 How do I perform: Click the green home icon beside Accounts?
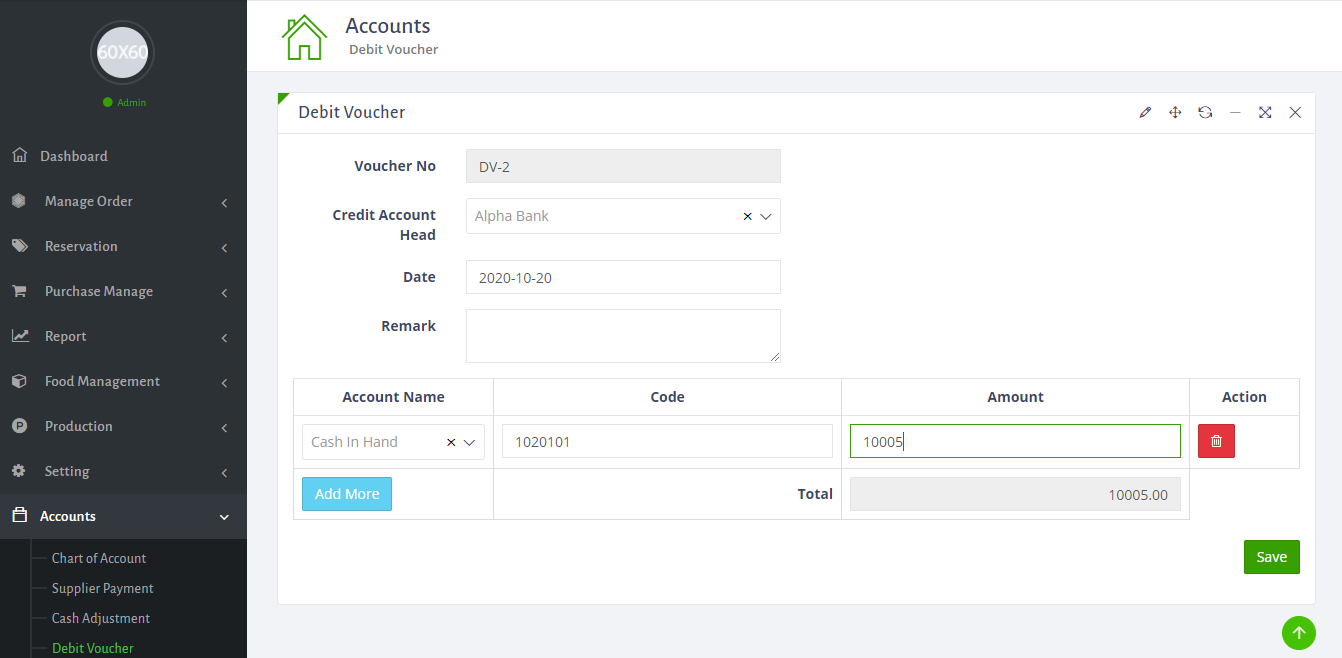point(304,37)
